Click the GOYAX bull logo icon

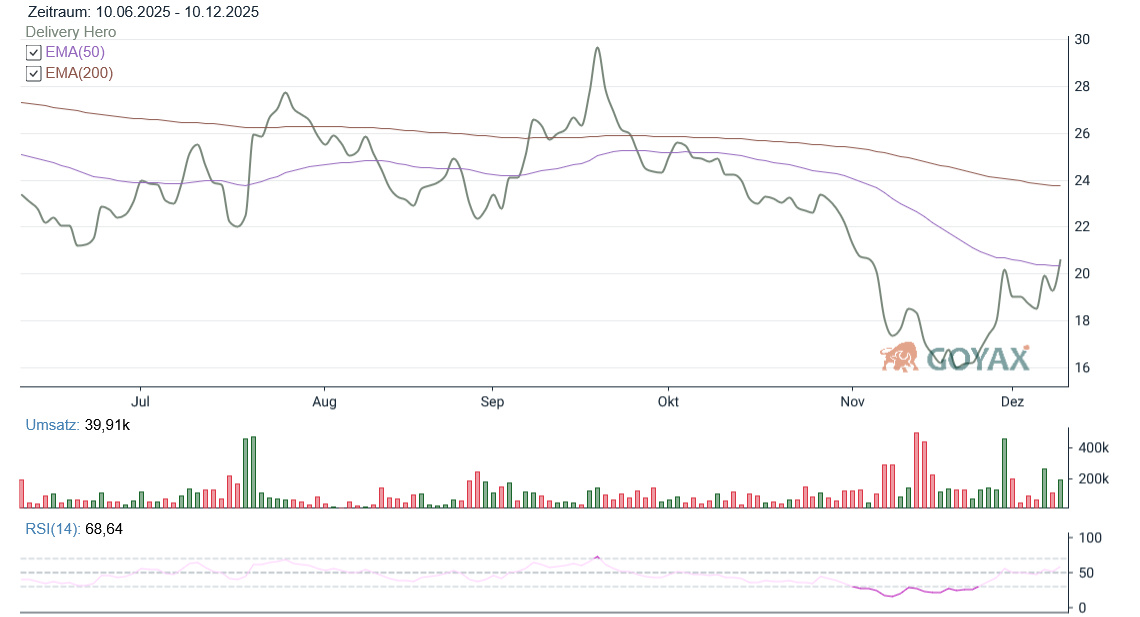[x=900, y=357]
